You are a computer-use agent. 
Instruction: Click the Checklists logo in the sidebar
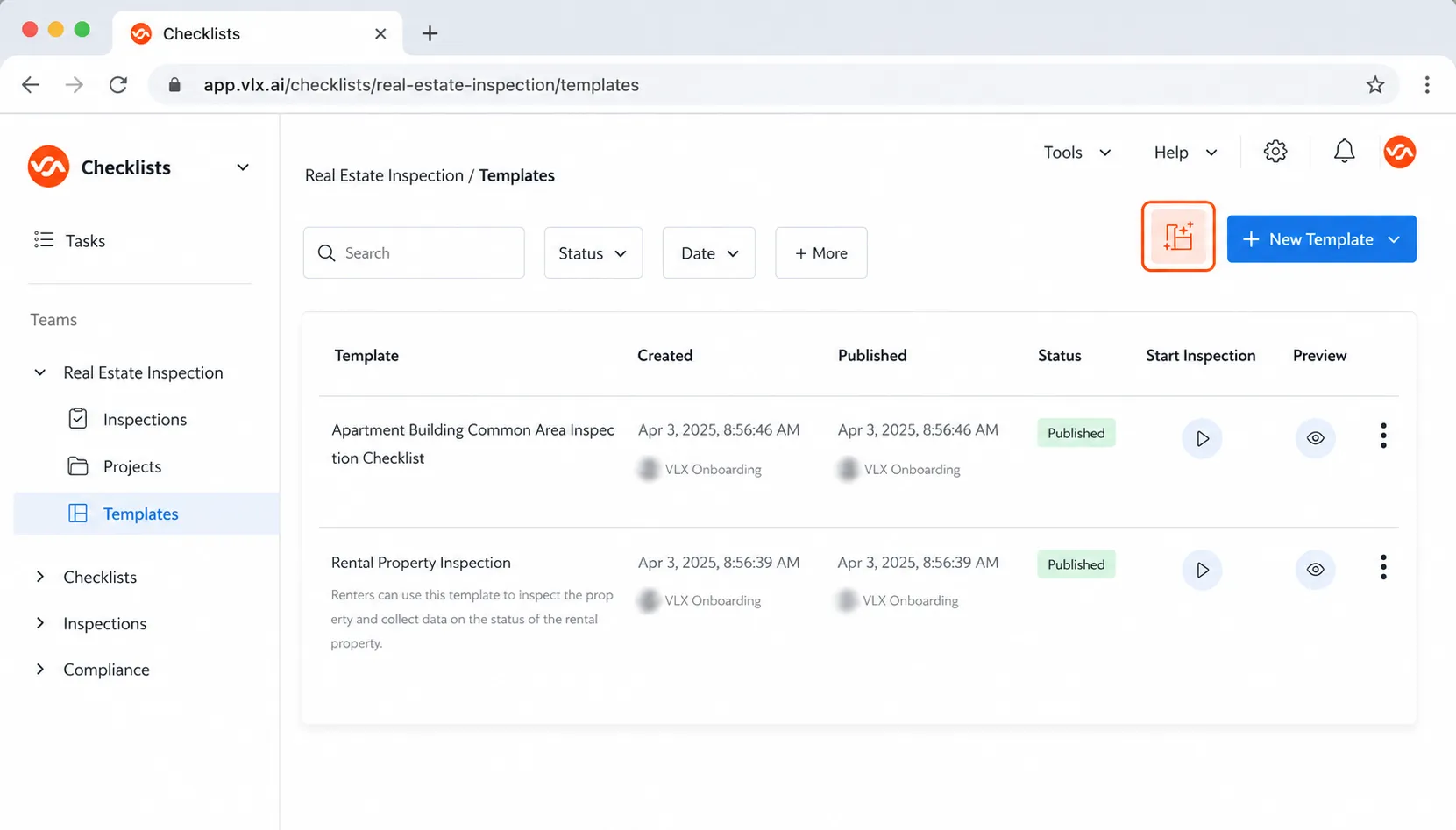48,167
